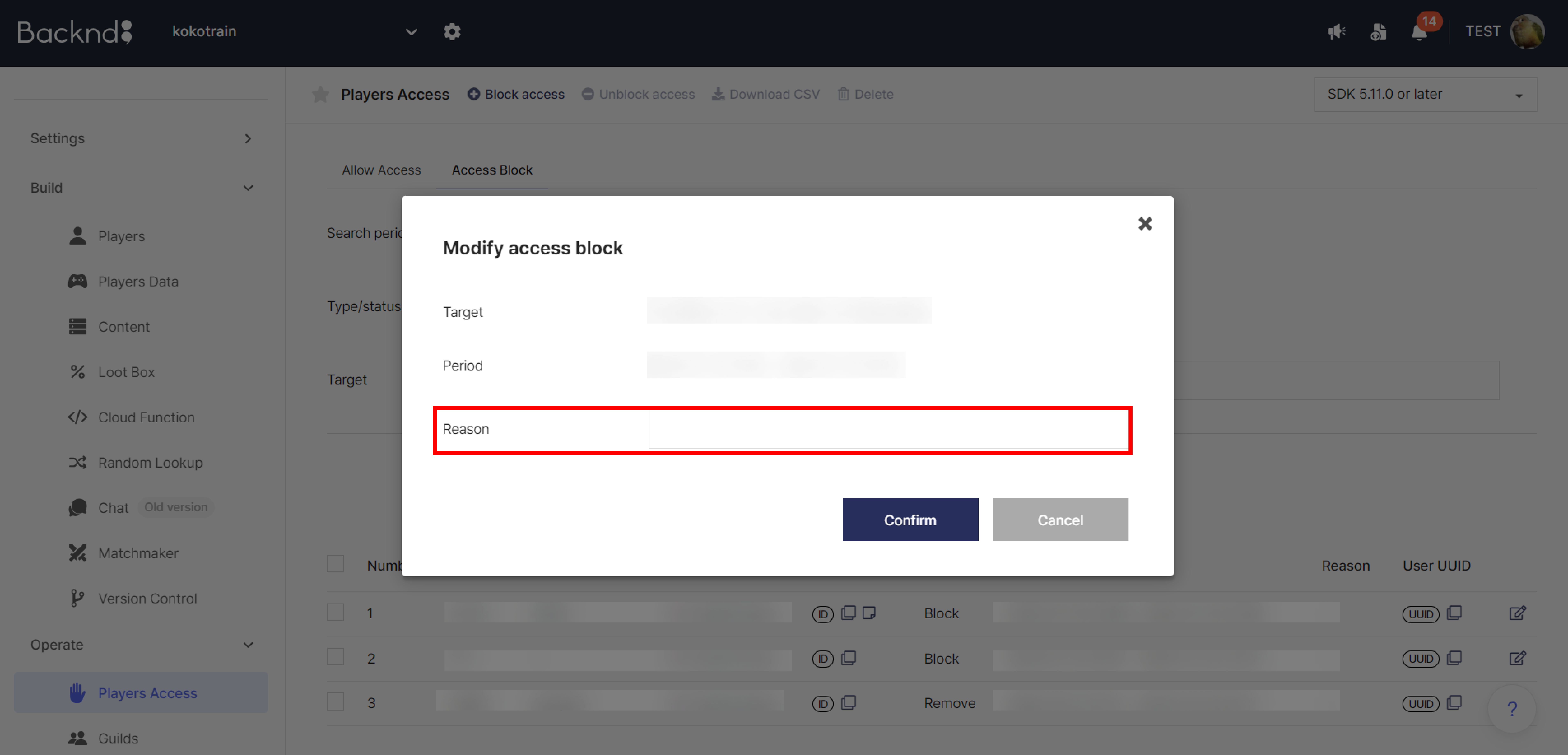
Task: Click UUID badge in row 3
Action: (x=1421, y=704)
